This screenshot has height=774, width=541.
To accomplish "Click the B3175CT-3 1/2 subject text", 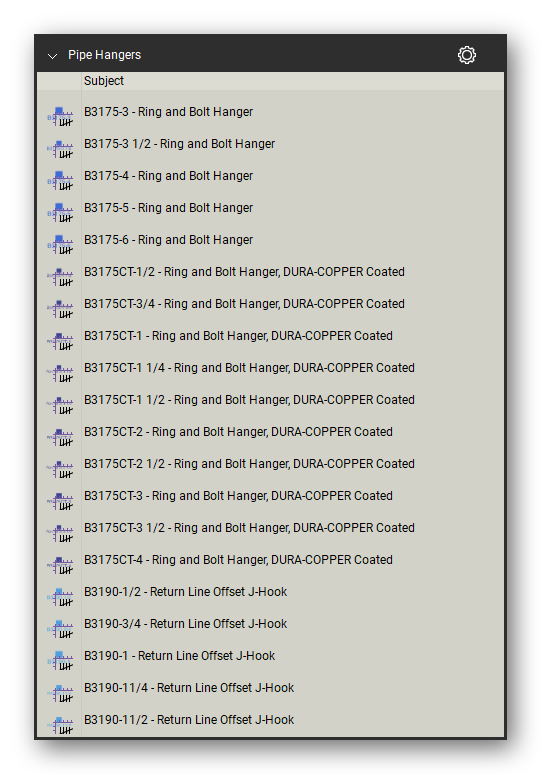I will coord(249,528).
